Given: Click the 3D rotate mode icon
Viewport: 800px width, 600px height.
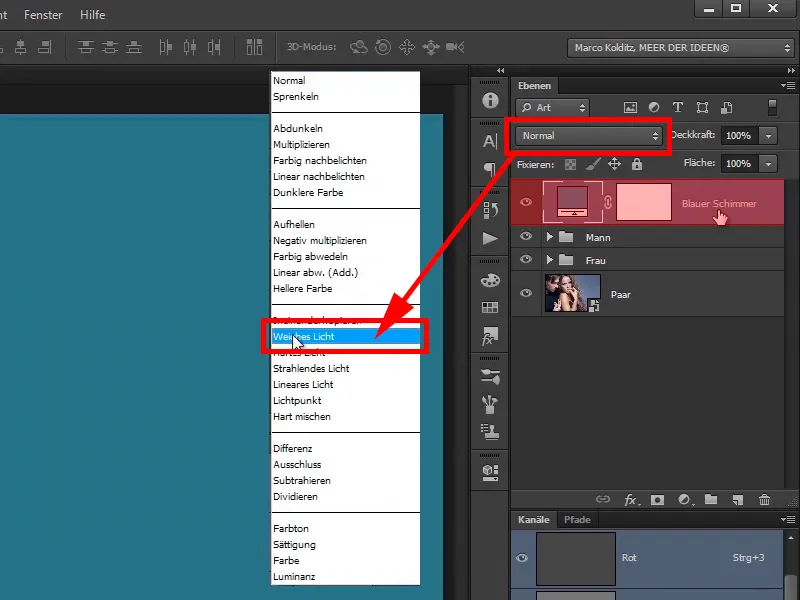Looking at the screenshot, I should tap(359, 47).
